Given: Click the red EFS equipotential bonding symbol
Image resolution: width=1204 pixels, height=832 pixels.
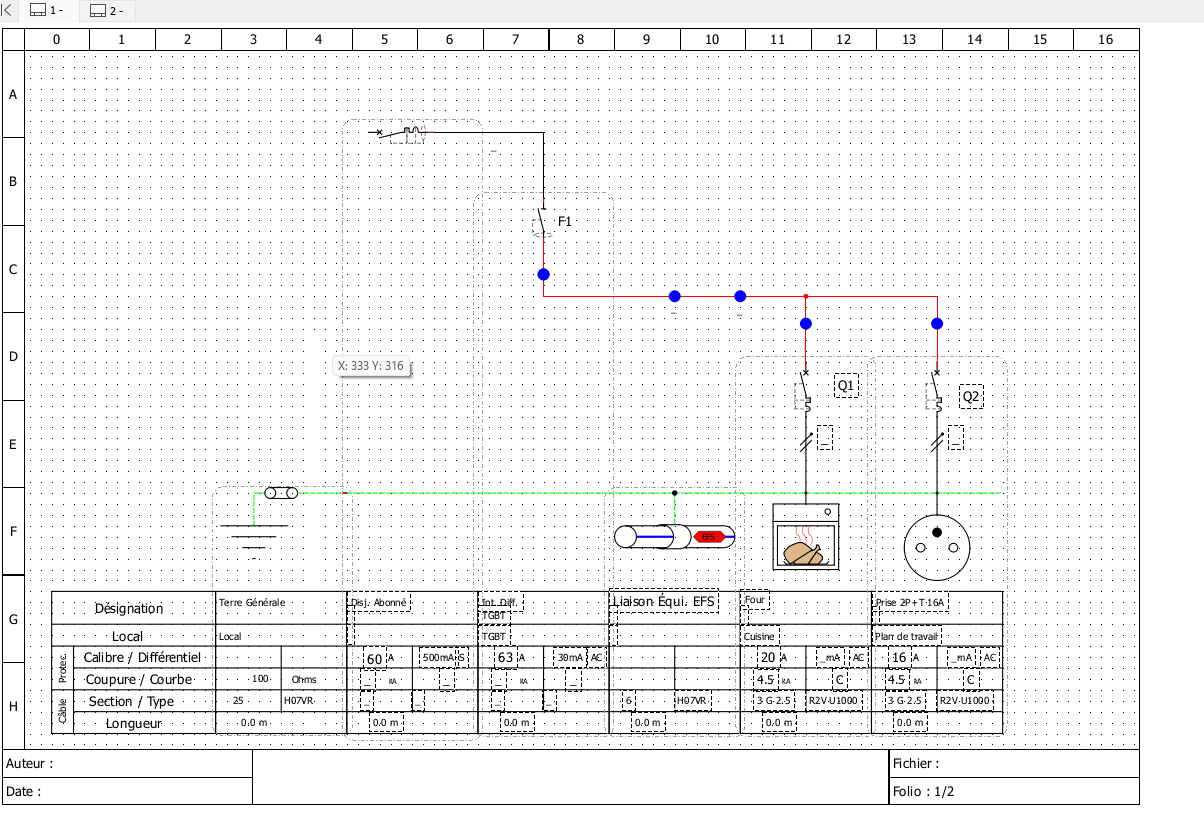Looking at the screenshot, I should tap(709, 537).
